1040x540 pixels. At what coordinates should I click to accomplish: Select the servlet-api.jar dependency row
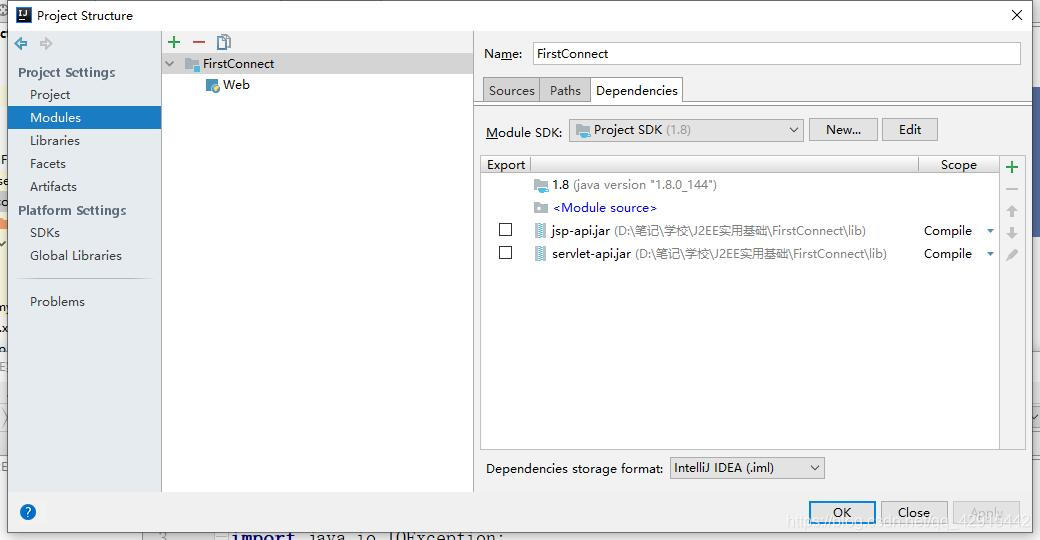(x=740, y=254)
